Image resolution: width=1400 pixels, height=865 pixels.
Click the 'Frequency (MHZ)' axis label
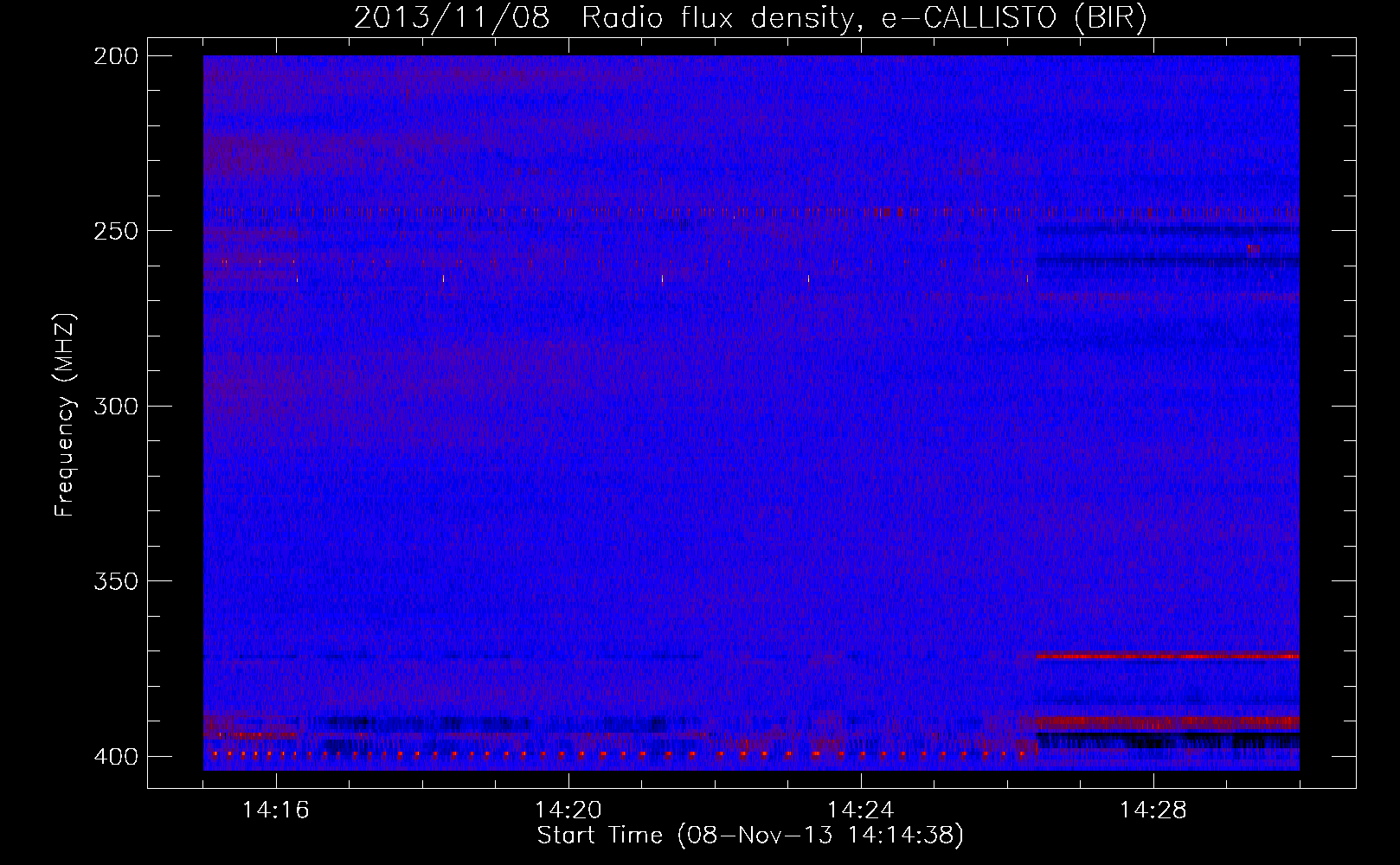coord(65,415)
